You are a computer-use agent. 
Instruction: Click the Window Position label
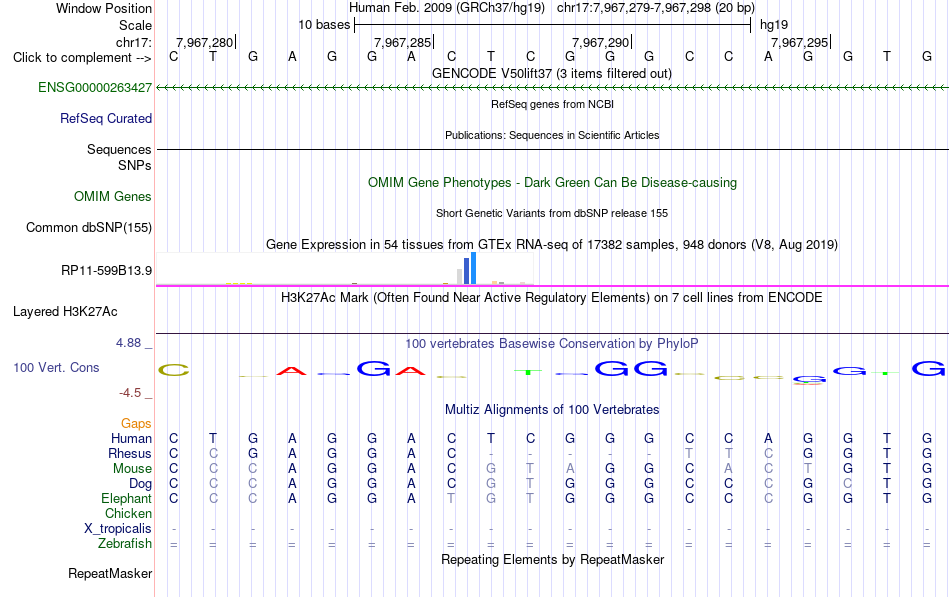click(104, 8)
